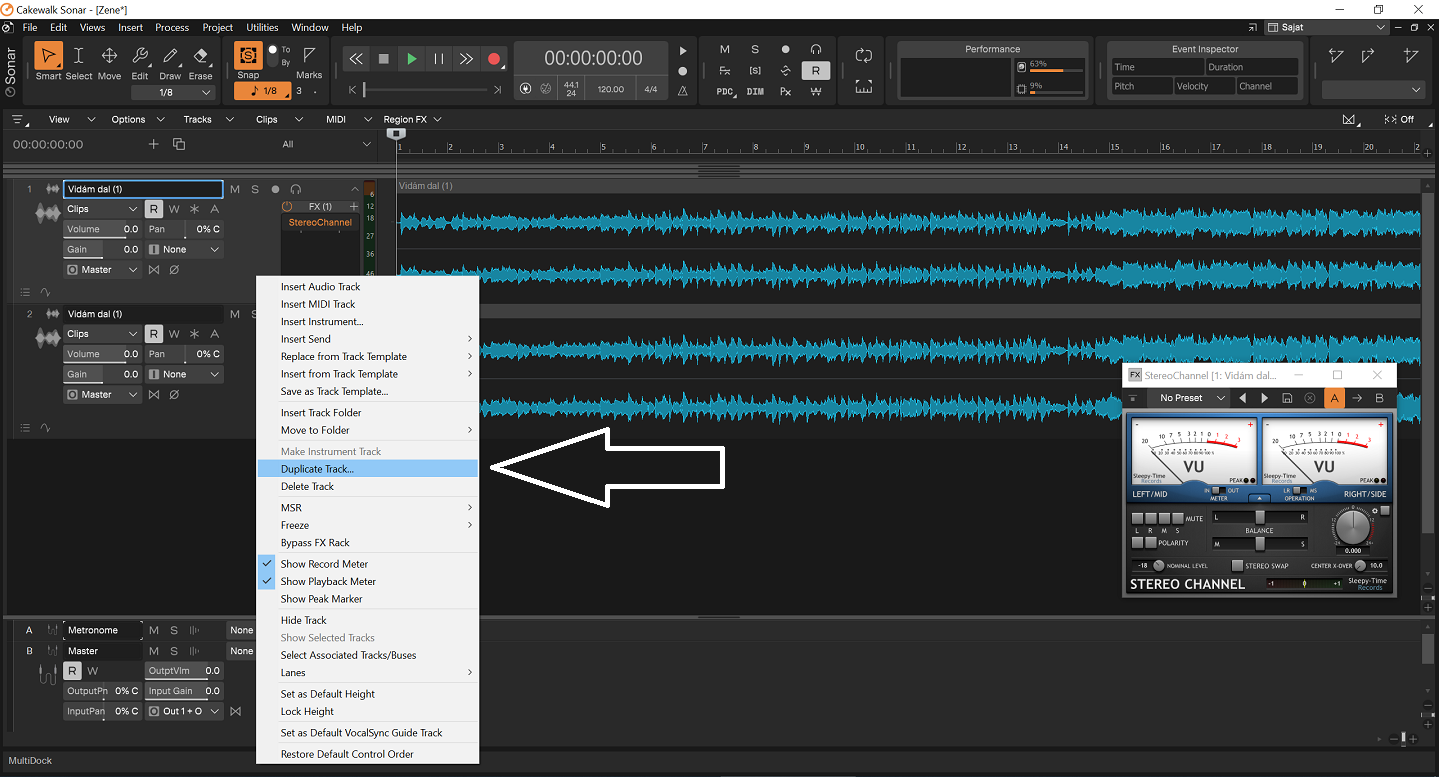The height and width of the screenshot is (777, 1439).
Task: Toggle Show Playback Meter option
Action: pos(328,581)
